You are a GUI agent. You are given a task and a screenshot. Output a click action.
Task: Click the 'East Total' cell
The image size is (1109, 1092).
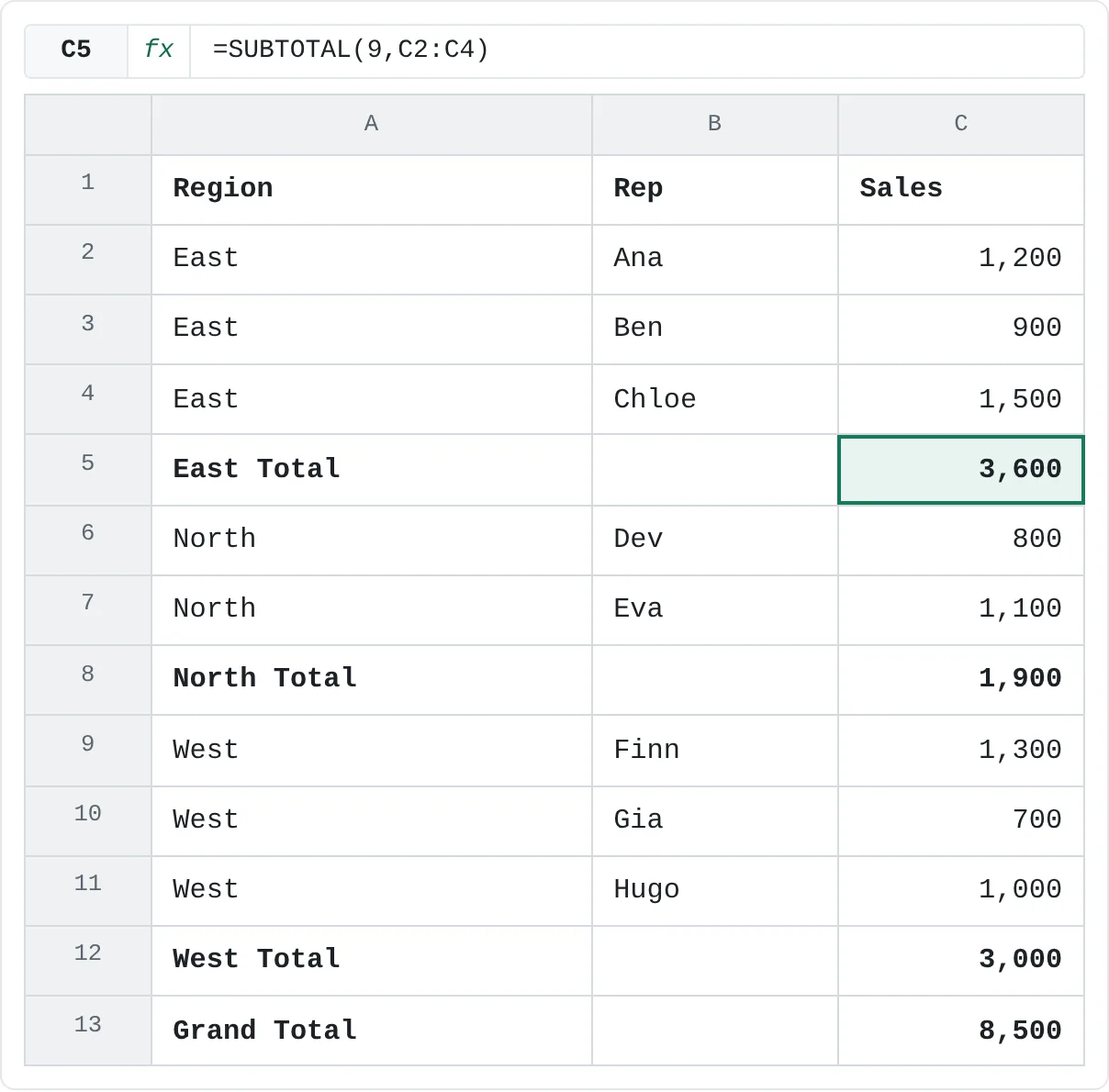point(372,470)
